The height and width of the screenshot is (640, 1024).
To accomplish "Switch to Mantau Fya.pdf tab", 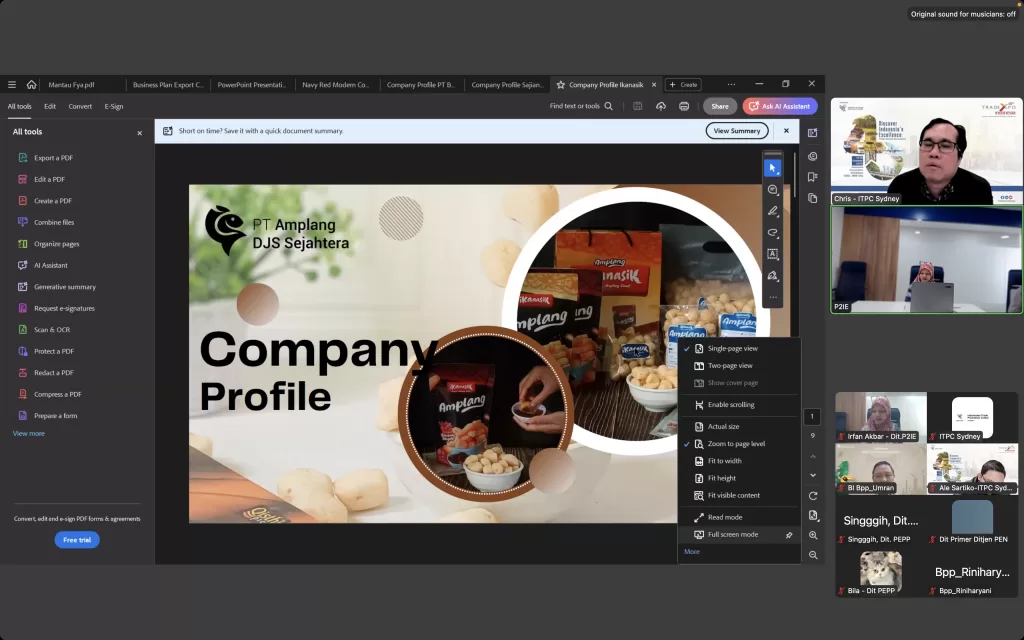I will click(72, 85).
